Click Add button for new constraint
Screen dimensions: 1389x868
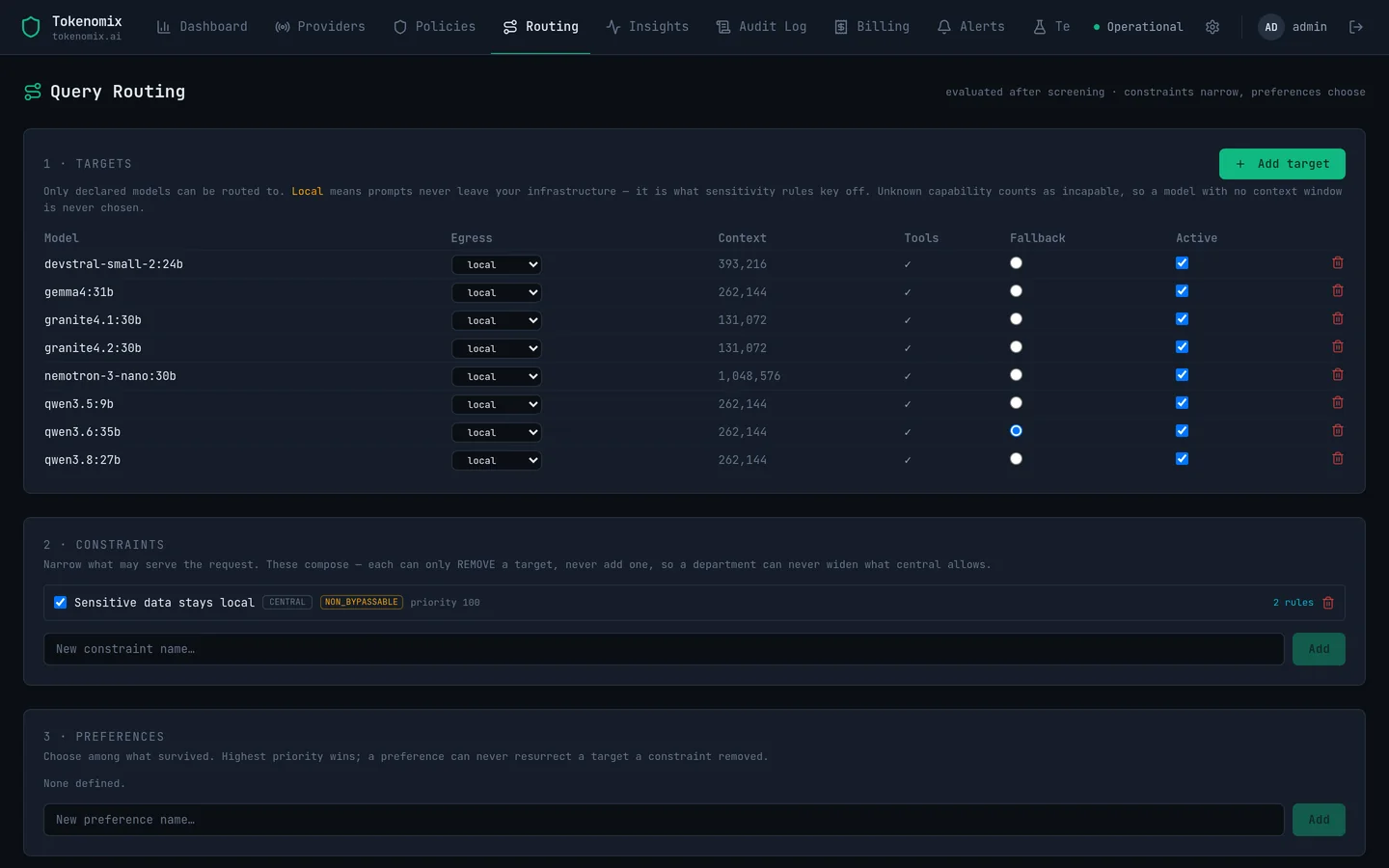[x=1319, y=649]
